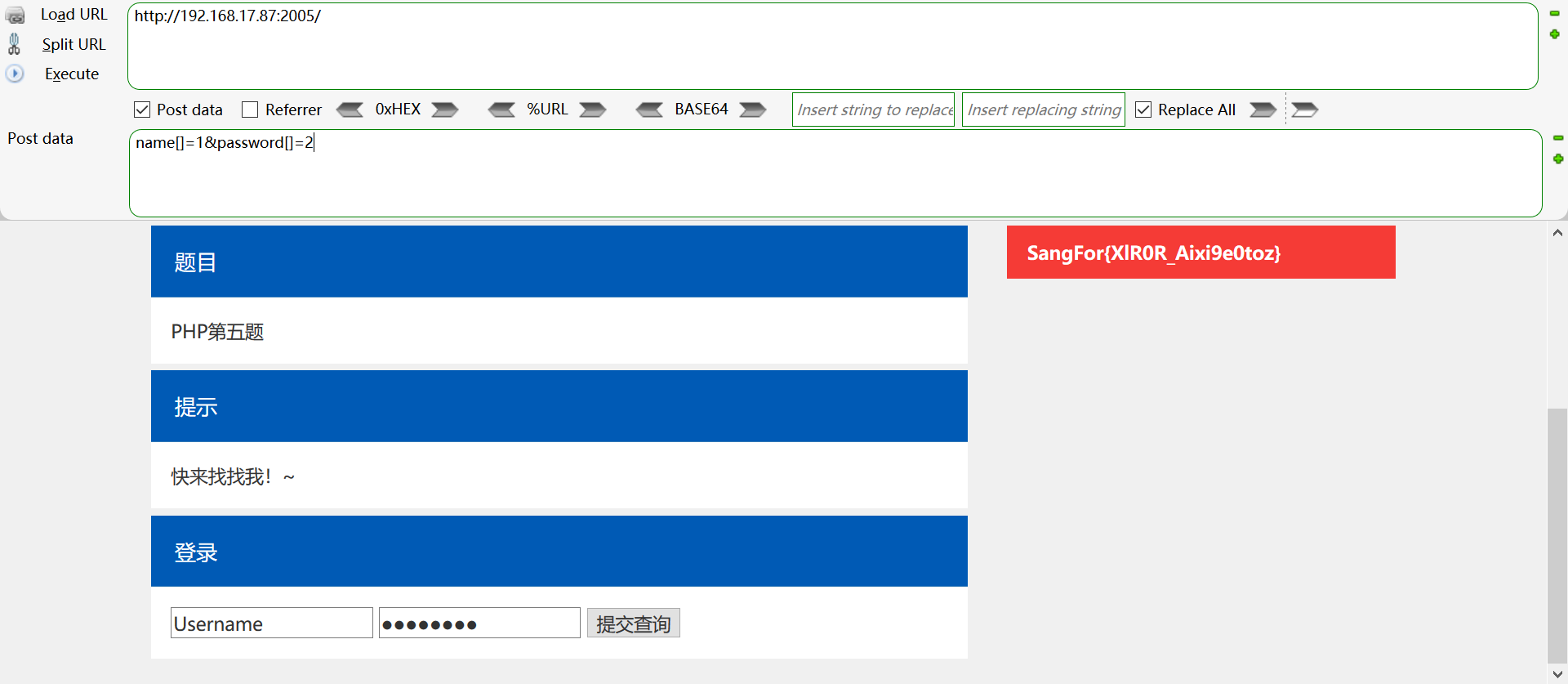Screen dimensions: 1568x684
Task: Click the Split URL scissors icon
Action: point(14,44)
